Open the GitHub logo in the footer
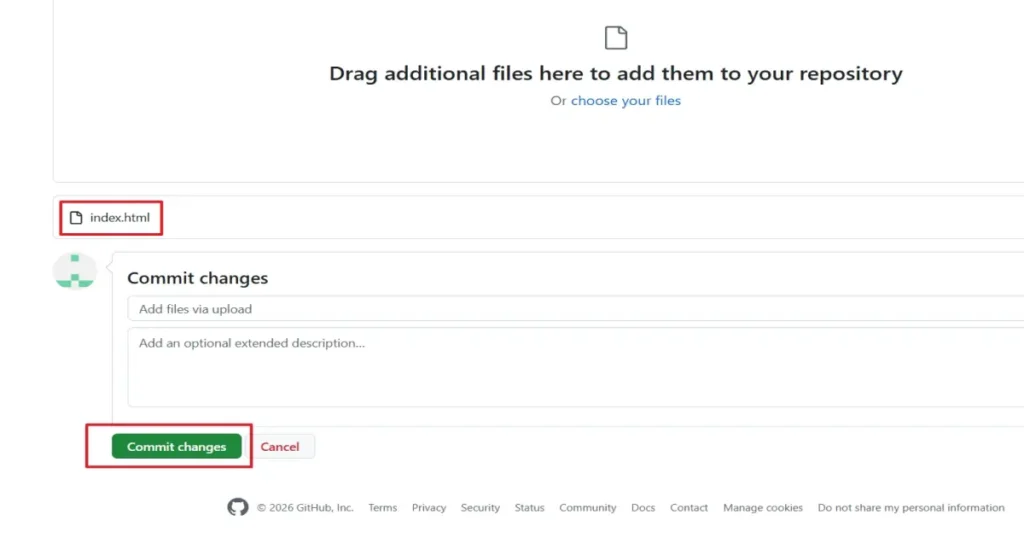1024x538 pixels. [238, 507]
